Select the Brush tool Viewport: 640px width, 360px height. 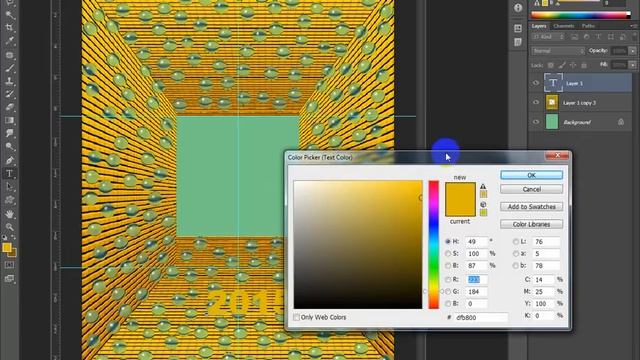(9, 68)
